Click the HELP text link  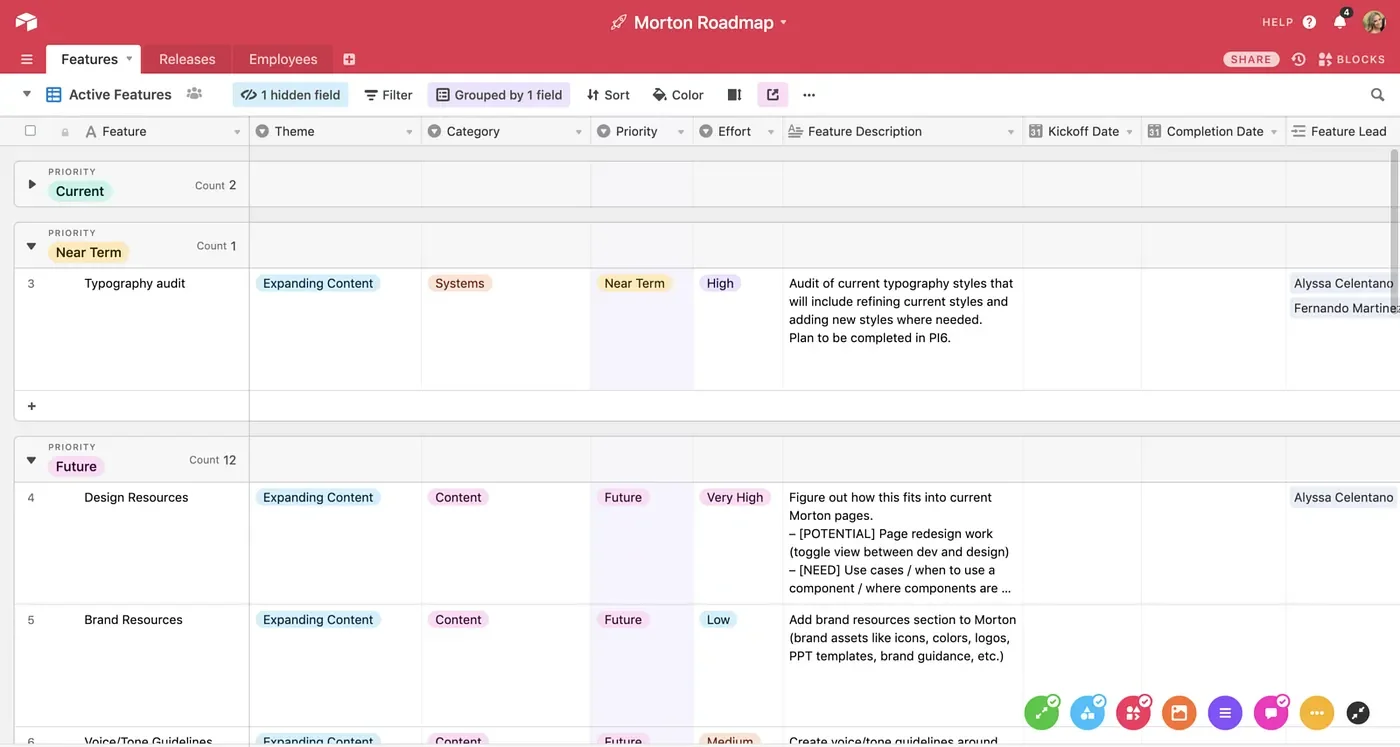1277,22
